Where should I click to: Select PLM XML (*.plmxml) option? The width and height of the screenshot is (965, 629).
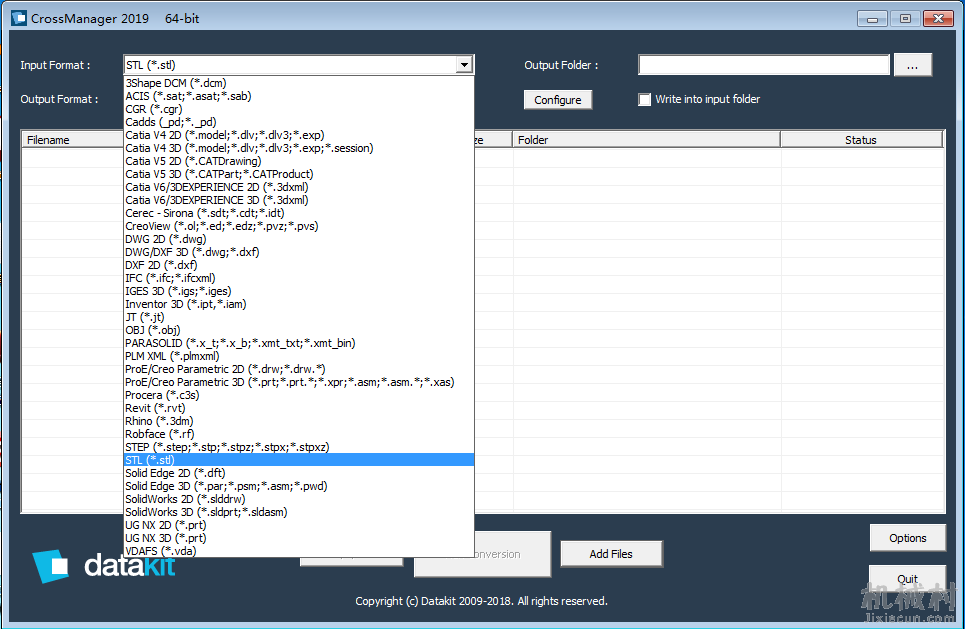point(299,356)
